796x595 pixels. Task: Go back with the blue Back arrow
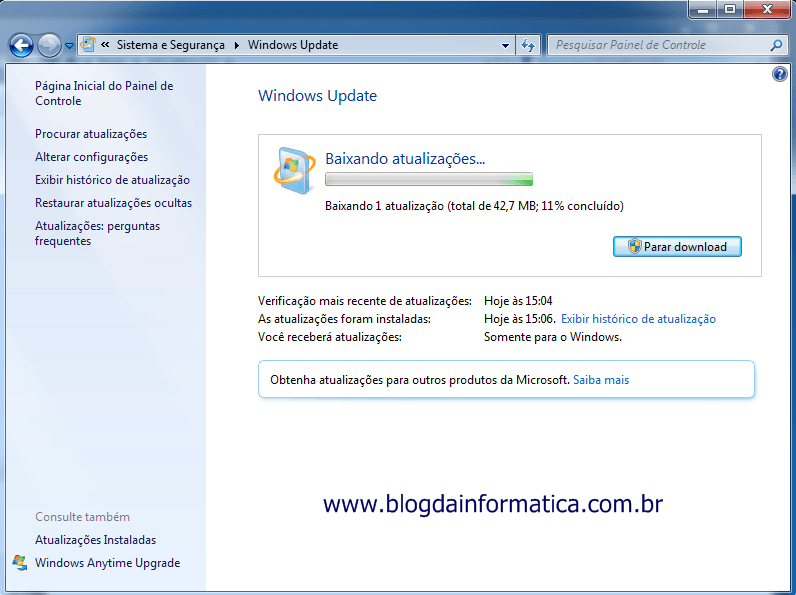point(21,46)
